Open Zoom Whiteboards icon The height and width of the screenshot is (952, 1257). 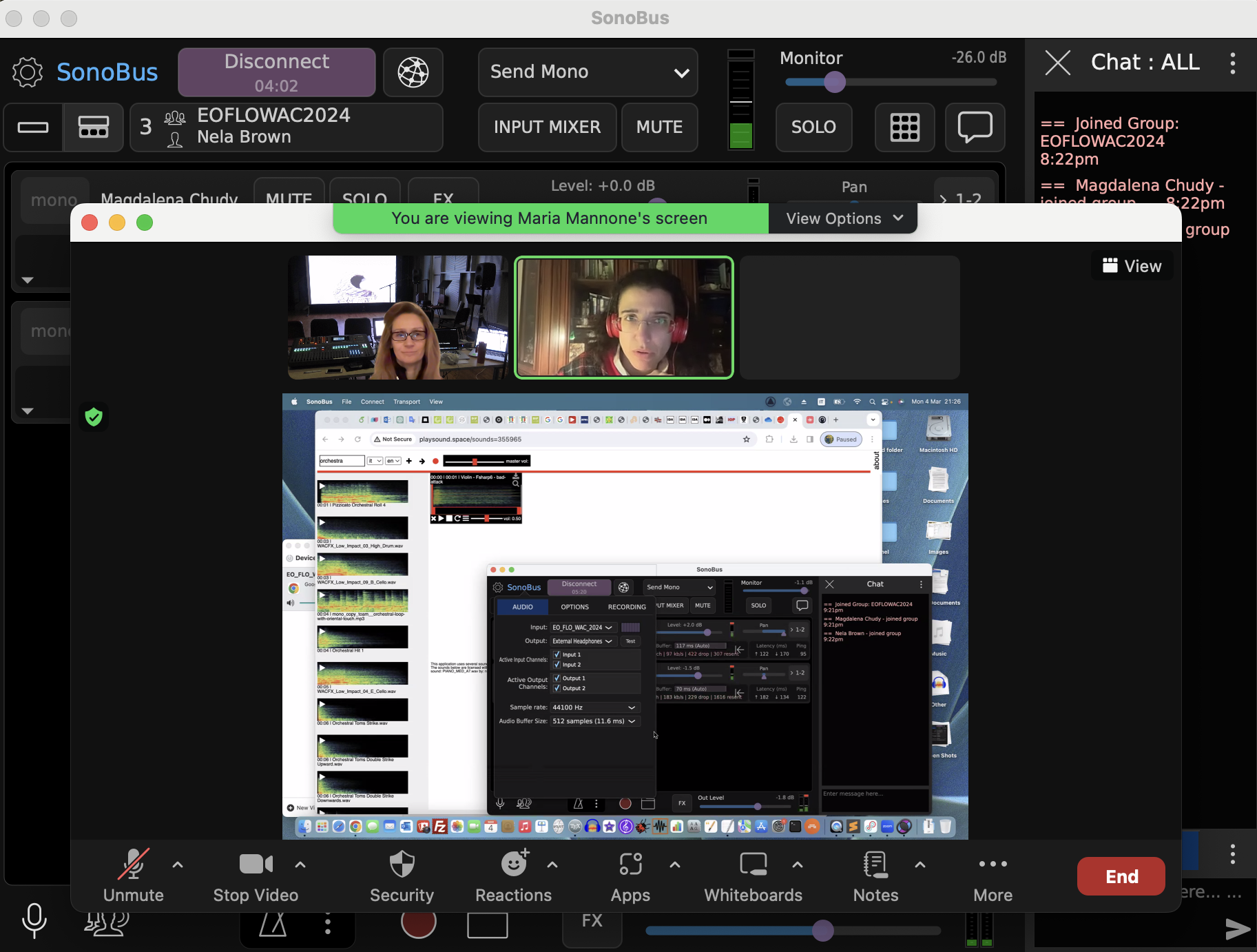[753, 864]
